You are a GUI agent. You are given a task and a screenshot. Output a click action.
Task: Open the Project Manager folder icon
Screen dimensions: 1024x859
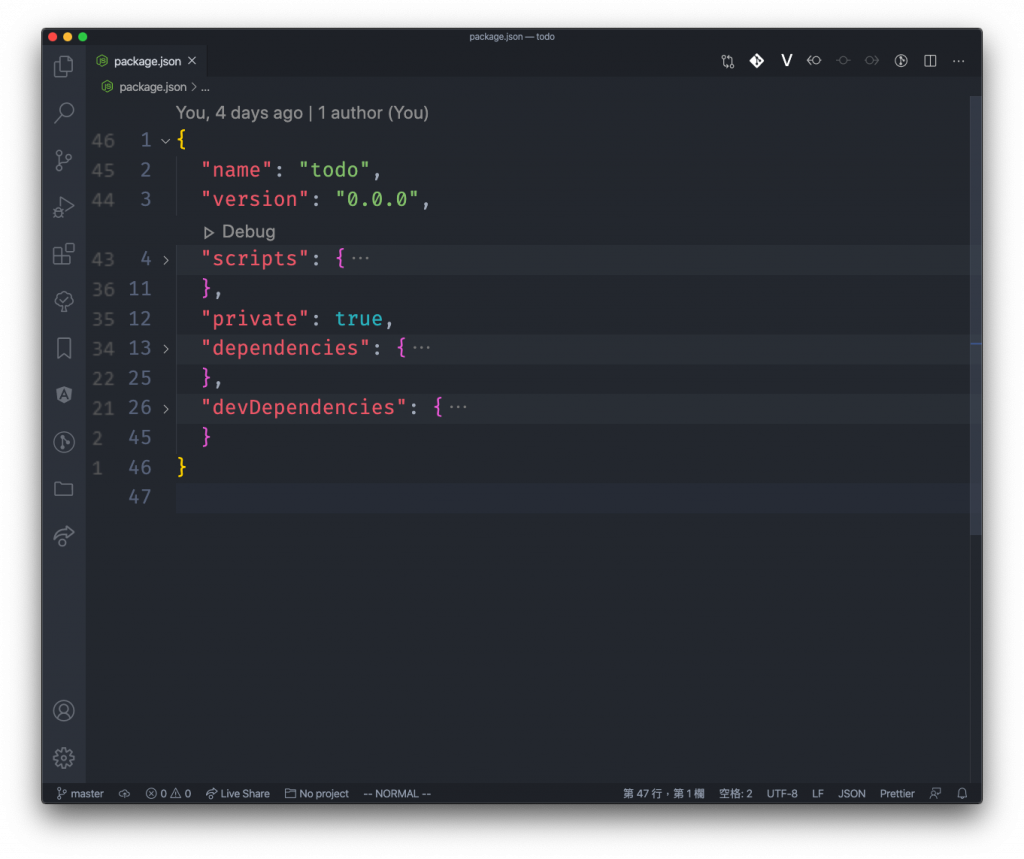(63, 489)
